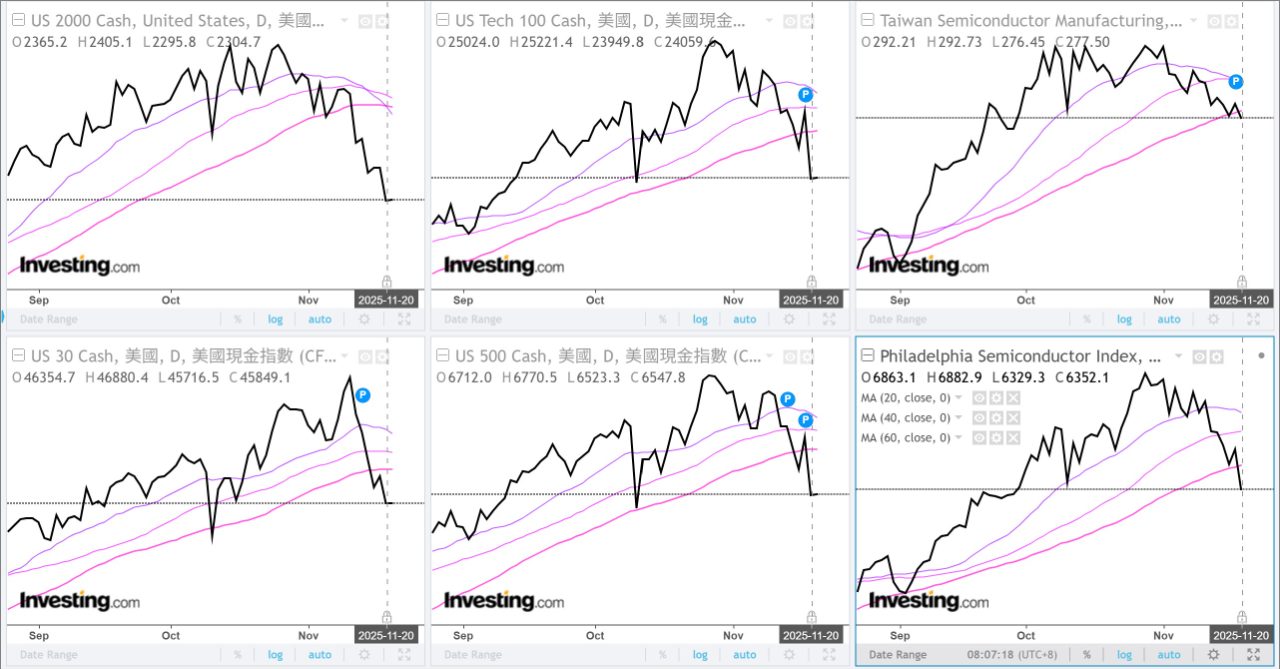This screenshot has width=1280, height=669.
Task: Remove the MA 60 indicator with X
Action: [1013, 438]
